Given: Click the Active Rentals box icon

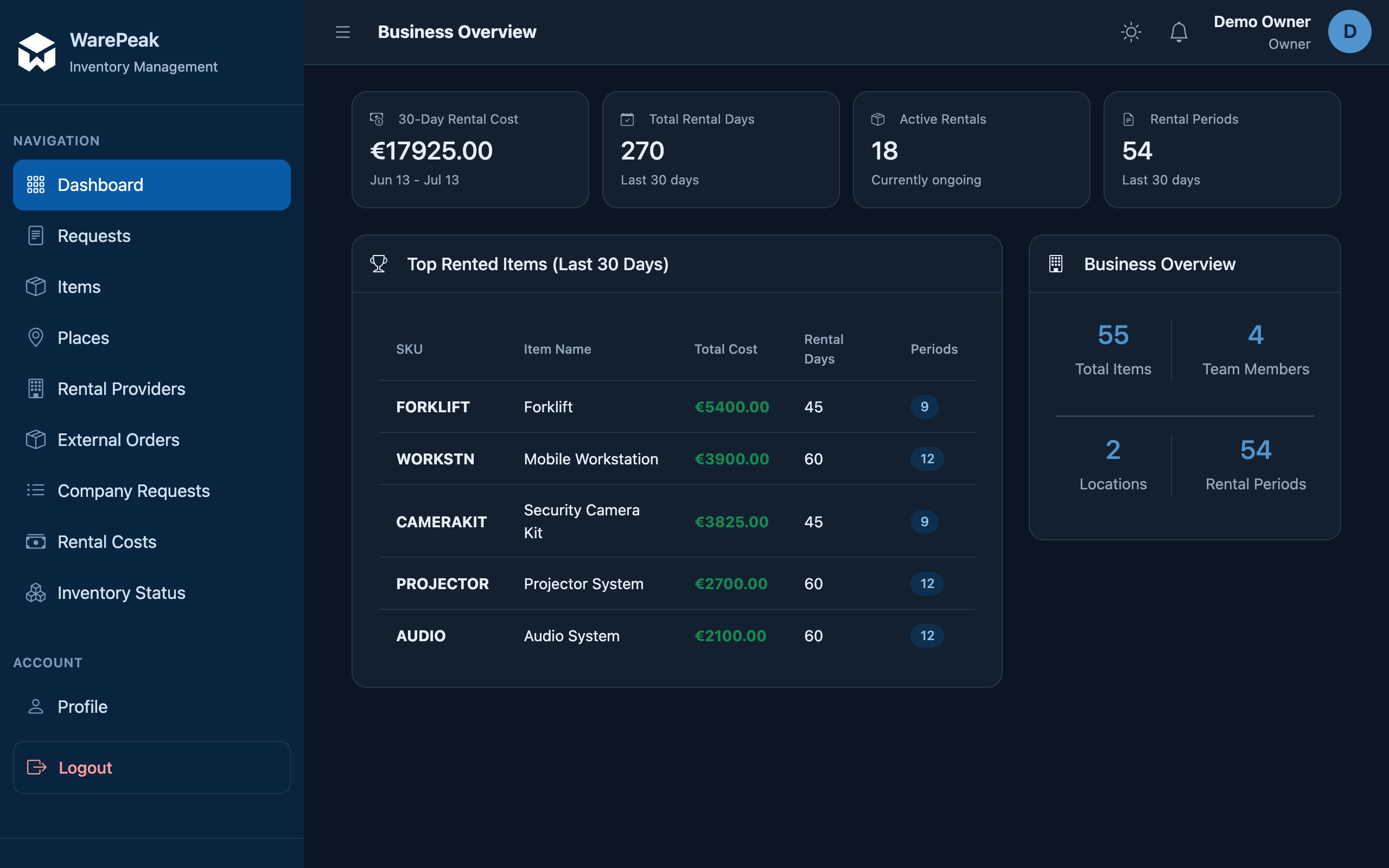Looking at the screenshot, I should coord(877,119).
